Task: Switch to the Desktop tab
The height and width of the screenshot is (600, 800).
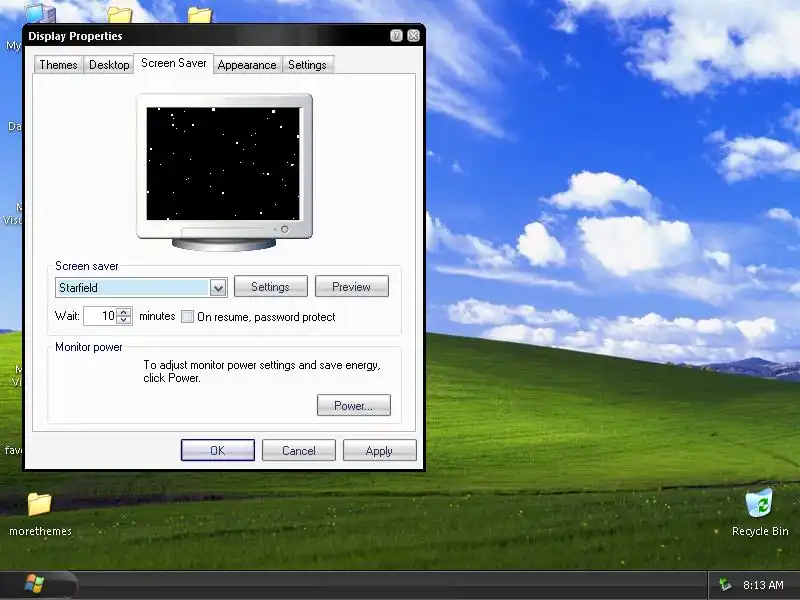Action: [x=109, y=65]
